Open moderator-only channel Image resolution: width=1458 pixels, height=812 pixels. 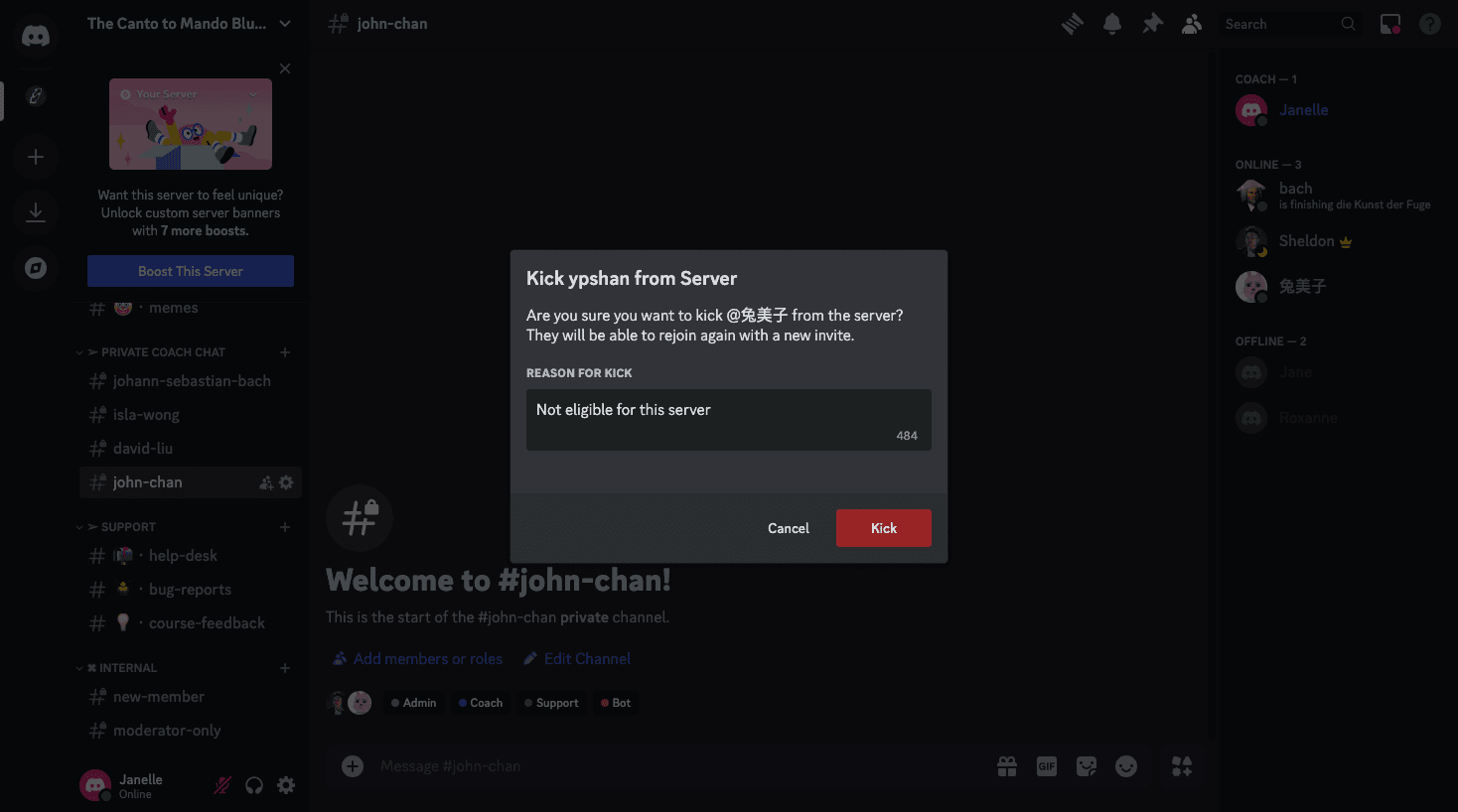pyautogui.click(x=190, y=731)
